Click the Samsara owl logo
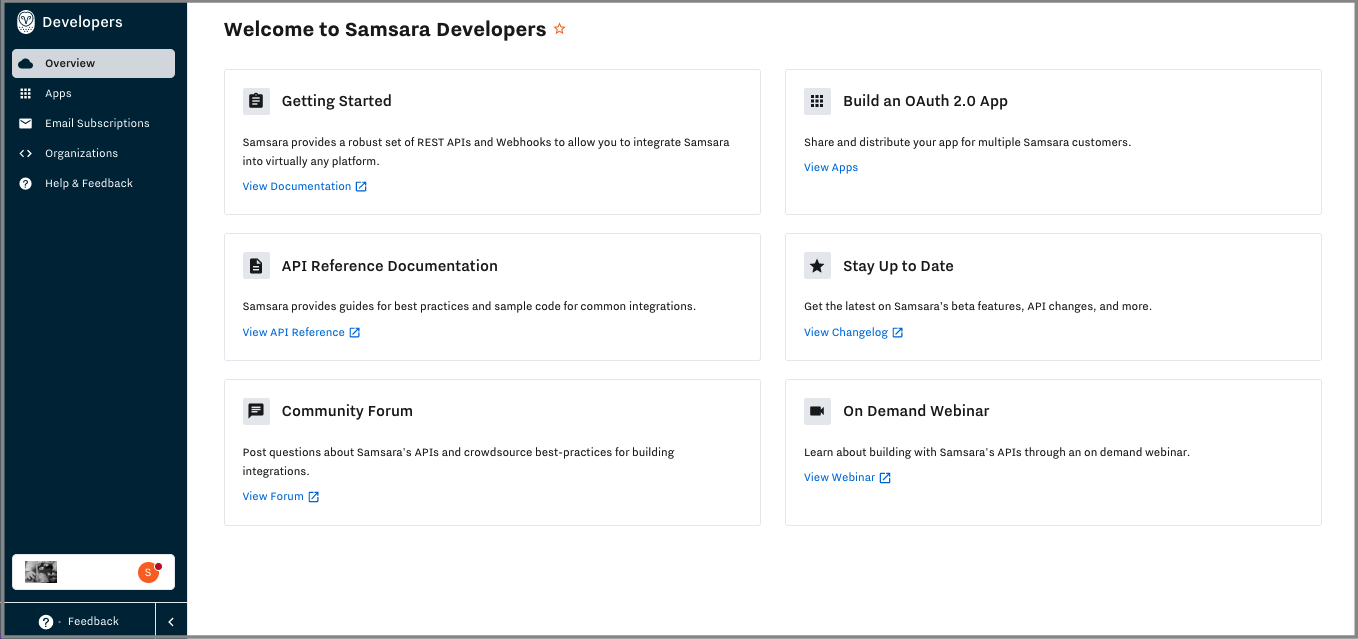 [x=26, y=22]
